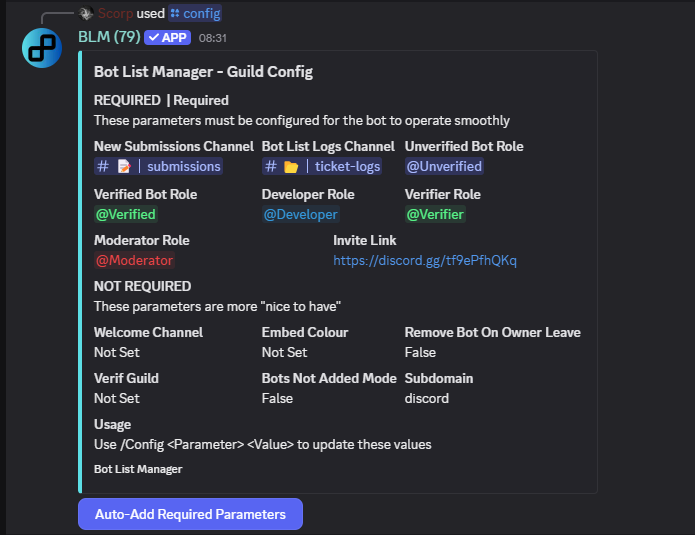Open the discord.gg invite link

[425, 260]
